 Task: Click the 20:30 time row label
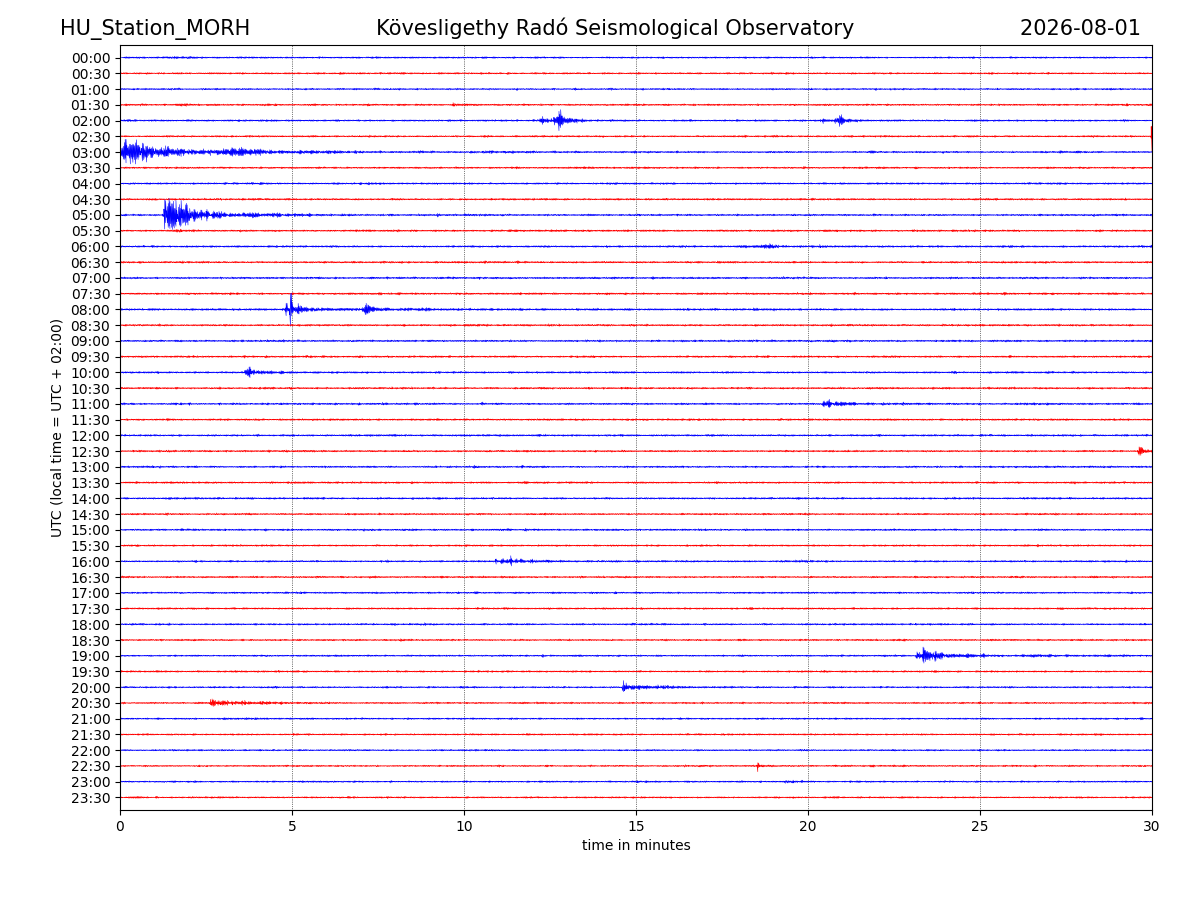pos(91,704)
